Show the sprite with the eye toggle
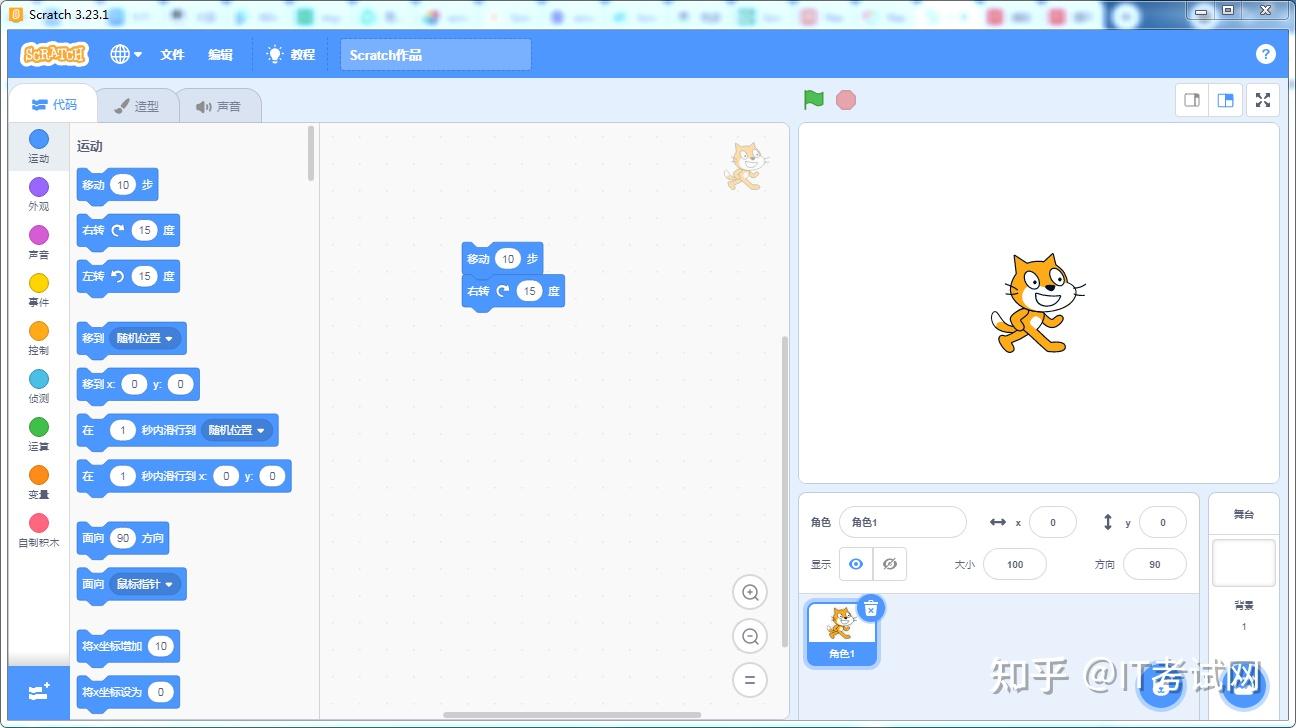1296x728 pixels. click(x=855, y=564)
